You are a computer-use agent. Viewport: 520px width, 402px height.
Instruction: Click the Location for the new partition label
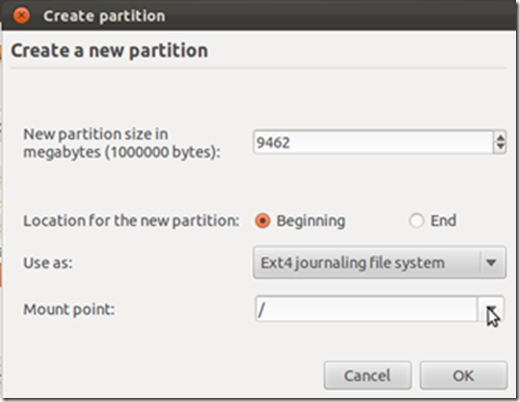tap(131, 221)
